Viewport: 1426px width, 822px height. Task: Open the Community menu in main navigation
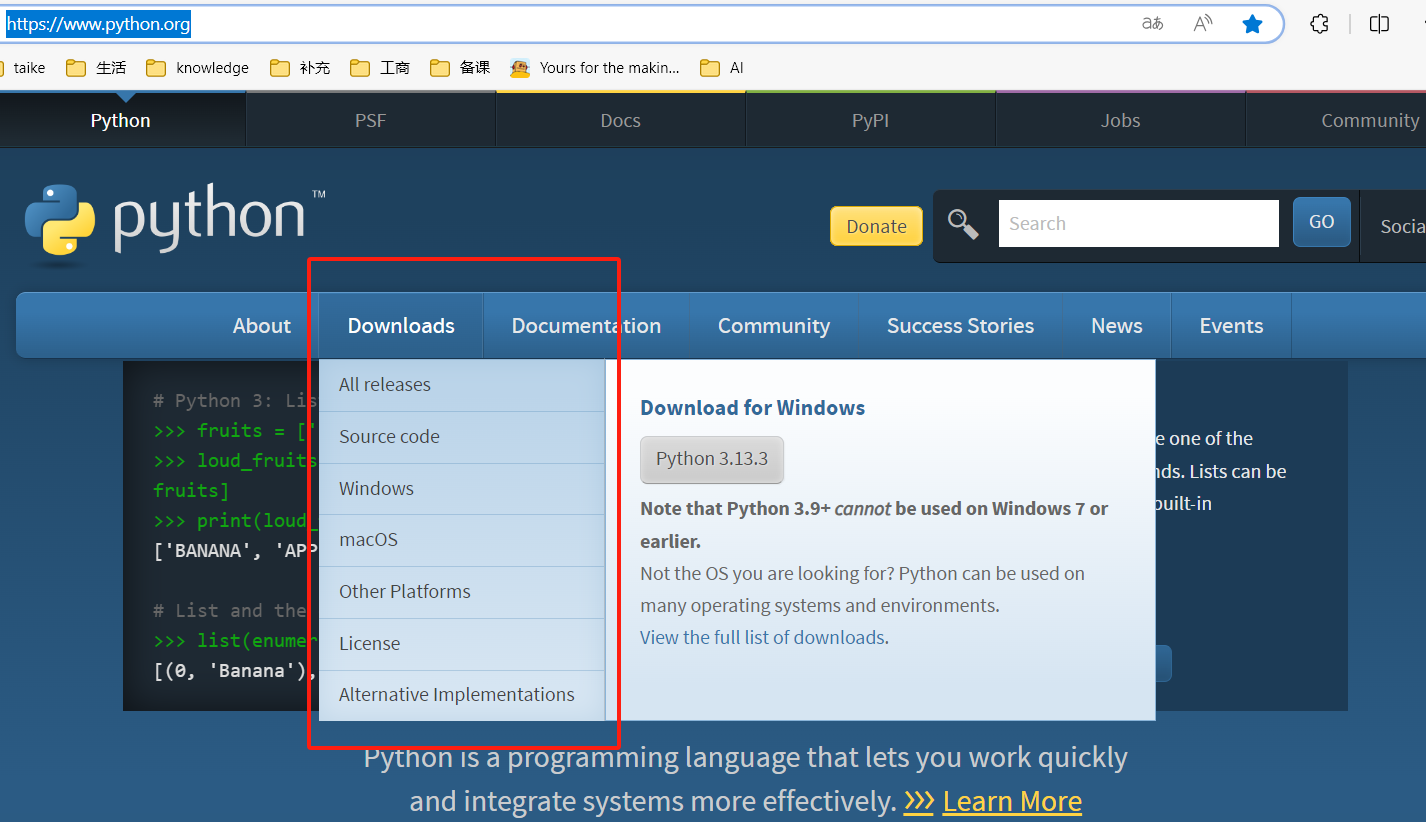(774, 326)
